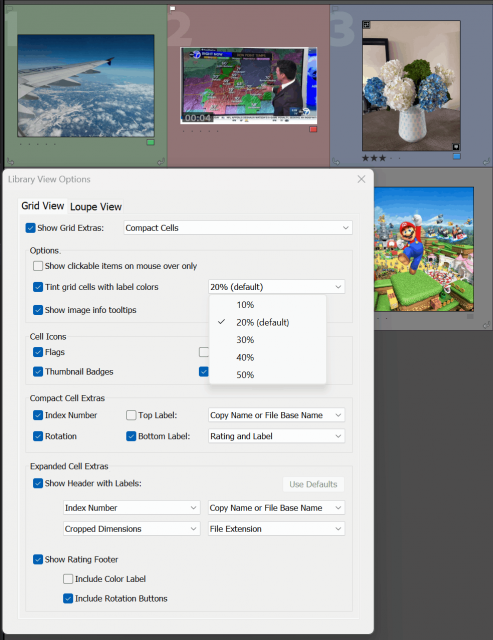
Task: Click the Use Defaults button
Action: [x=313, y=484]
